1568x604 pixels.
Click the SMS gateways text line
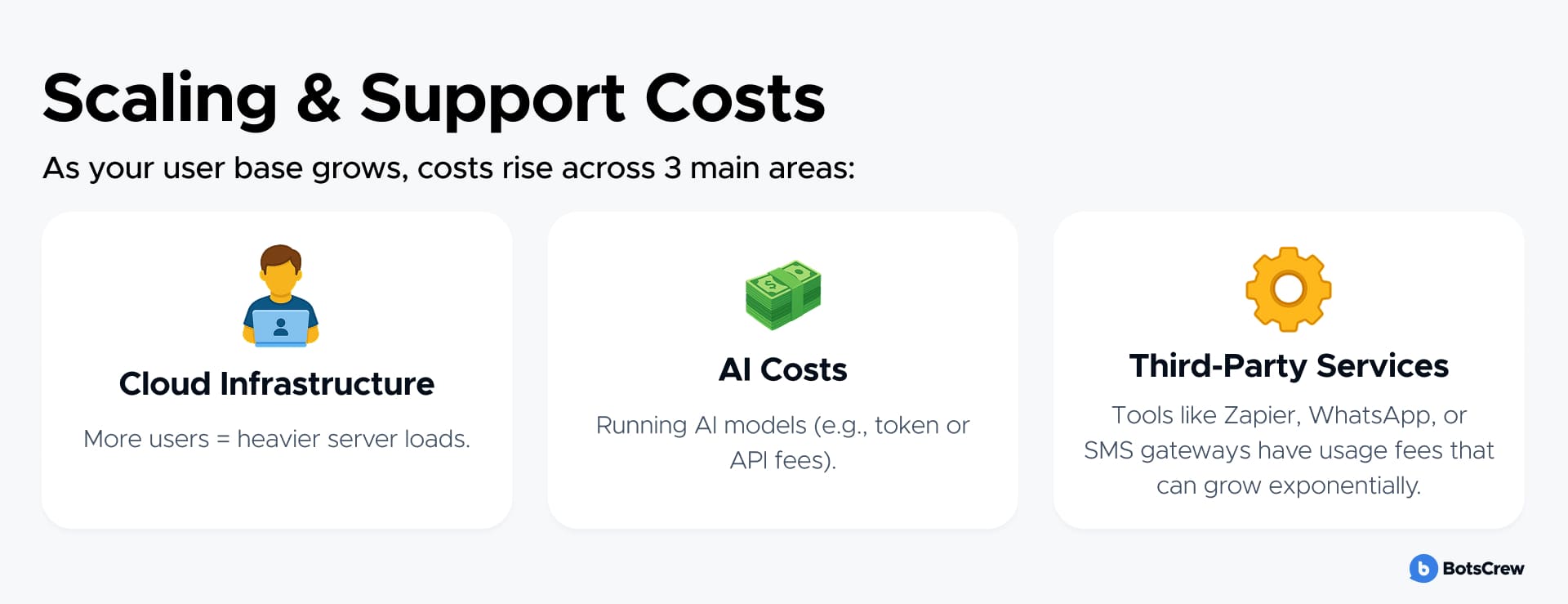pyautogui.click(x=1288, y=450)
